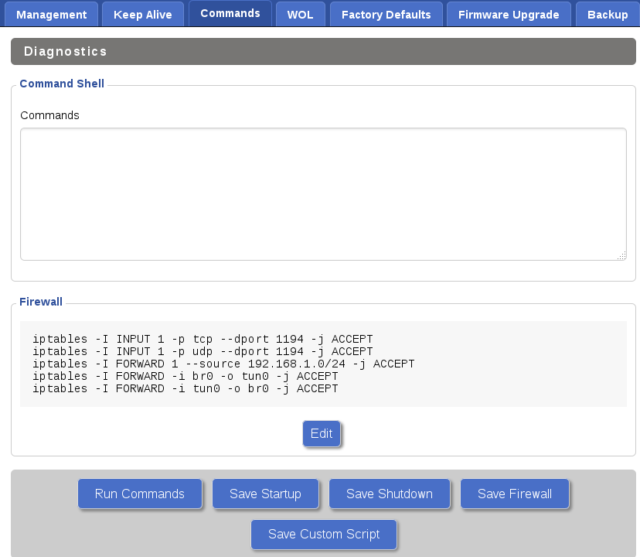Click Save Shutdown
This screenshot has width=640, height=557.
(389, 494)
